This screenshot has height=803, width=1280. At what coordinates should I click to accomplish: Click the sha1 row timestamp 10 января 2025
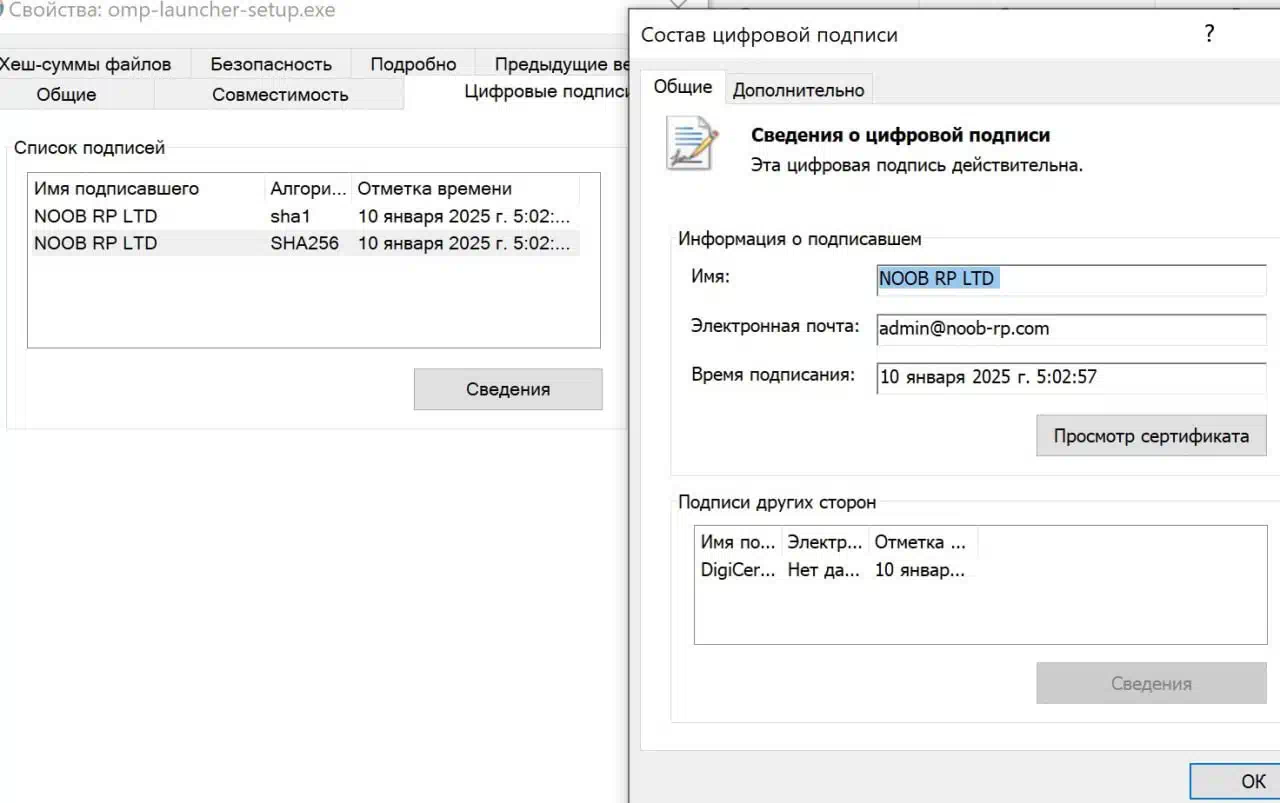click(x=464, y=216)
